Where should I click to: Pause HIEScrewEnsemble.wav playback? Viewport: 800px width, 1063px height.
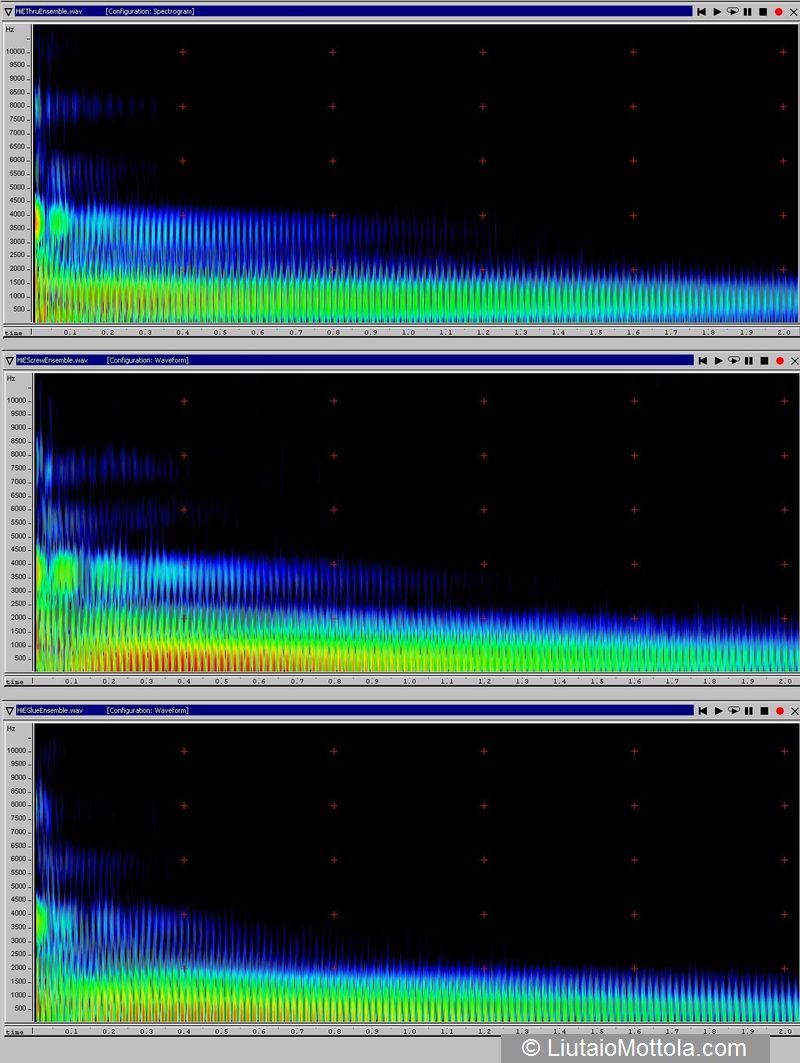point(749,361)
